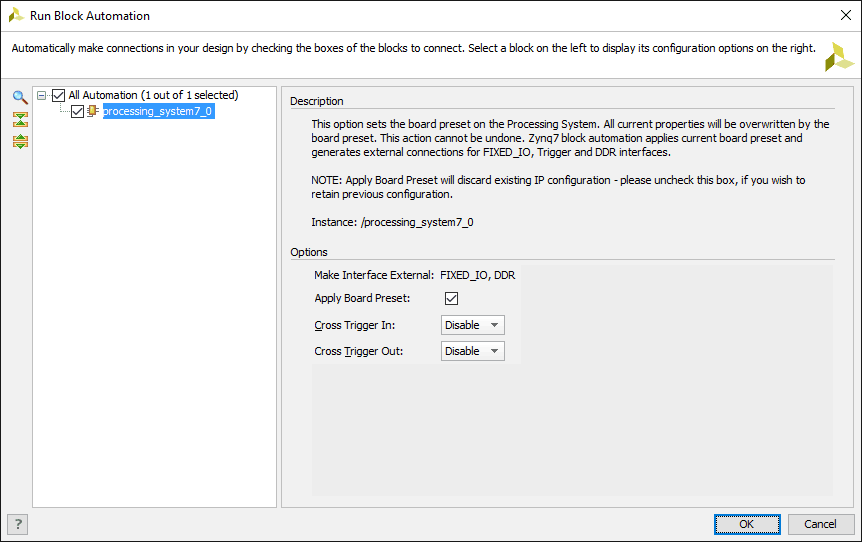Uncheck the All Automation checkbox
The width and height of the screenshot is (862, 542).
(58, 95)
